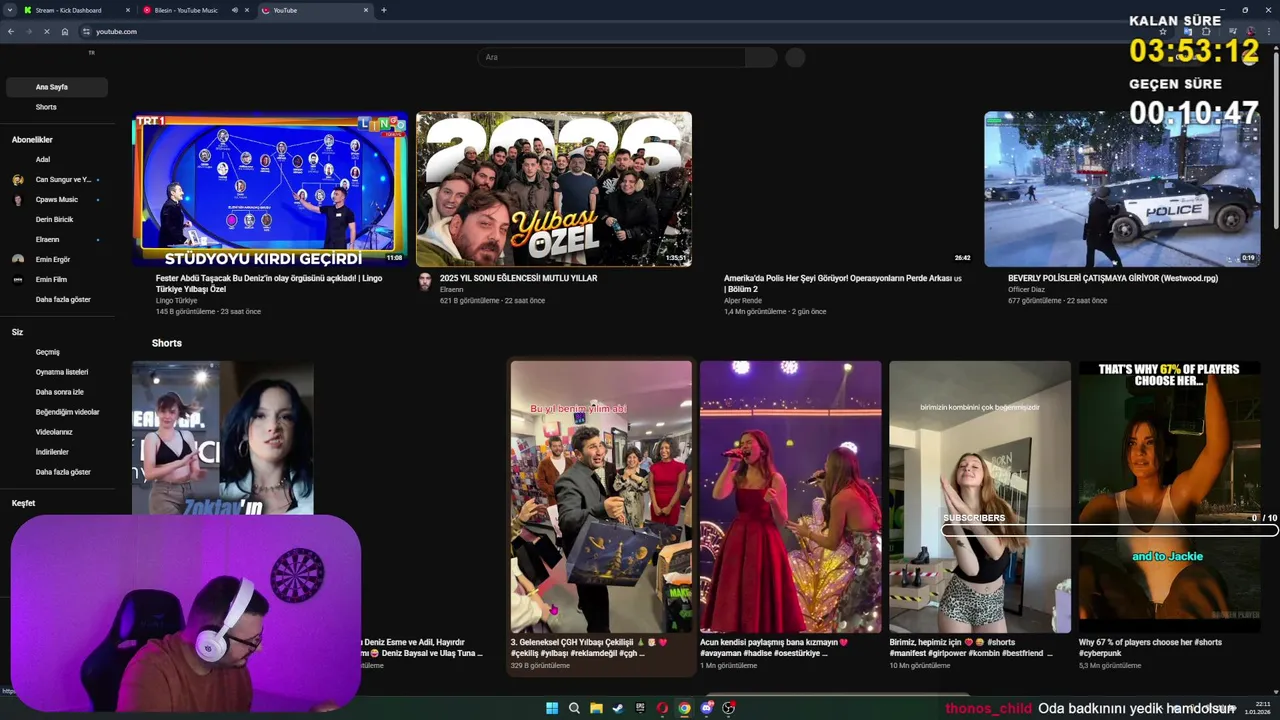The width and height of the screenshot is (1280, 720).
Task: Open the Fester Abdü Taşacak video title
Action: tap(269, 284)
